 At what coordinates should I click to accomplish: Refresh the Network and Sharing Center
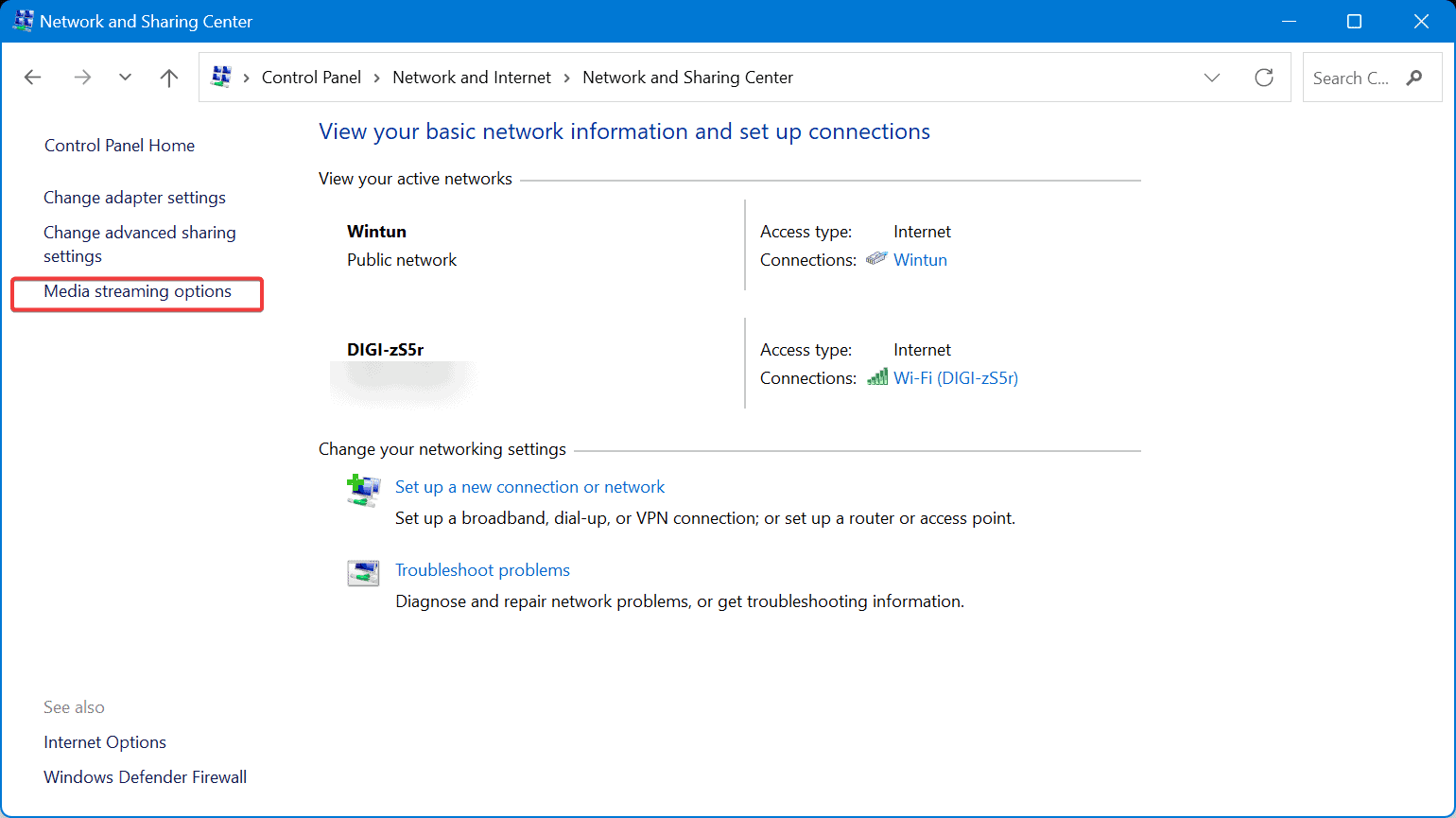pyautogui.click(x=1264, y=78)
